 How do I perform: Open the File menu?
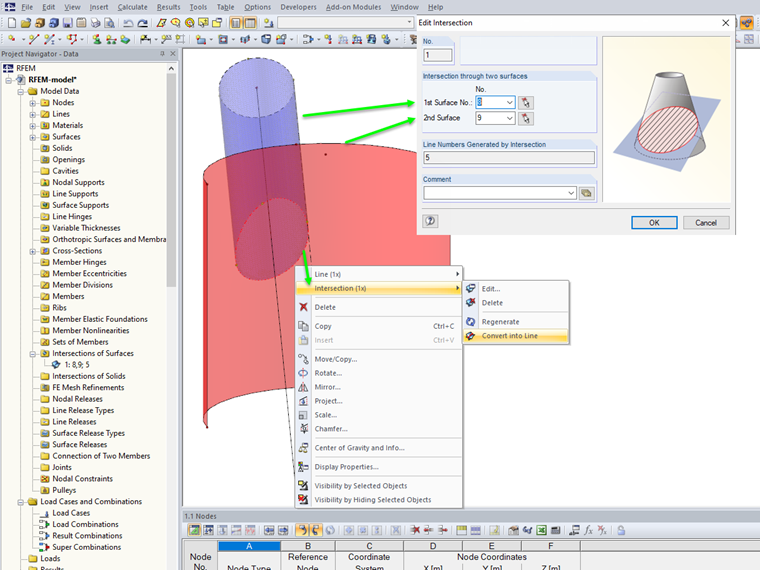(27, 7)
